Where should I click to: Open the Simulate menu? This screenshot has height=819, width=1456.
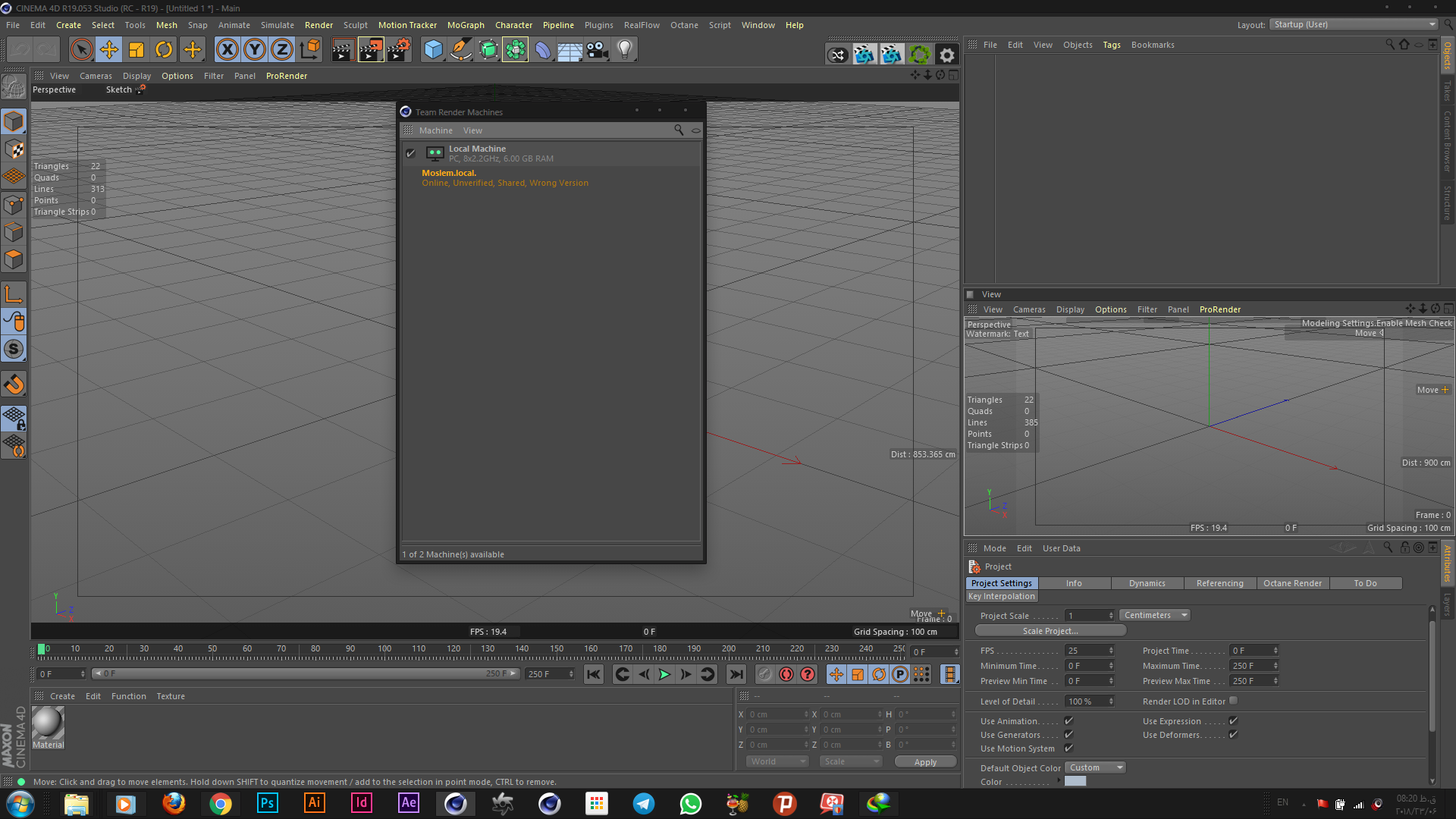(277, 25)
